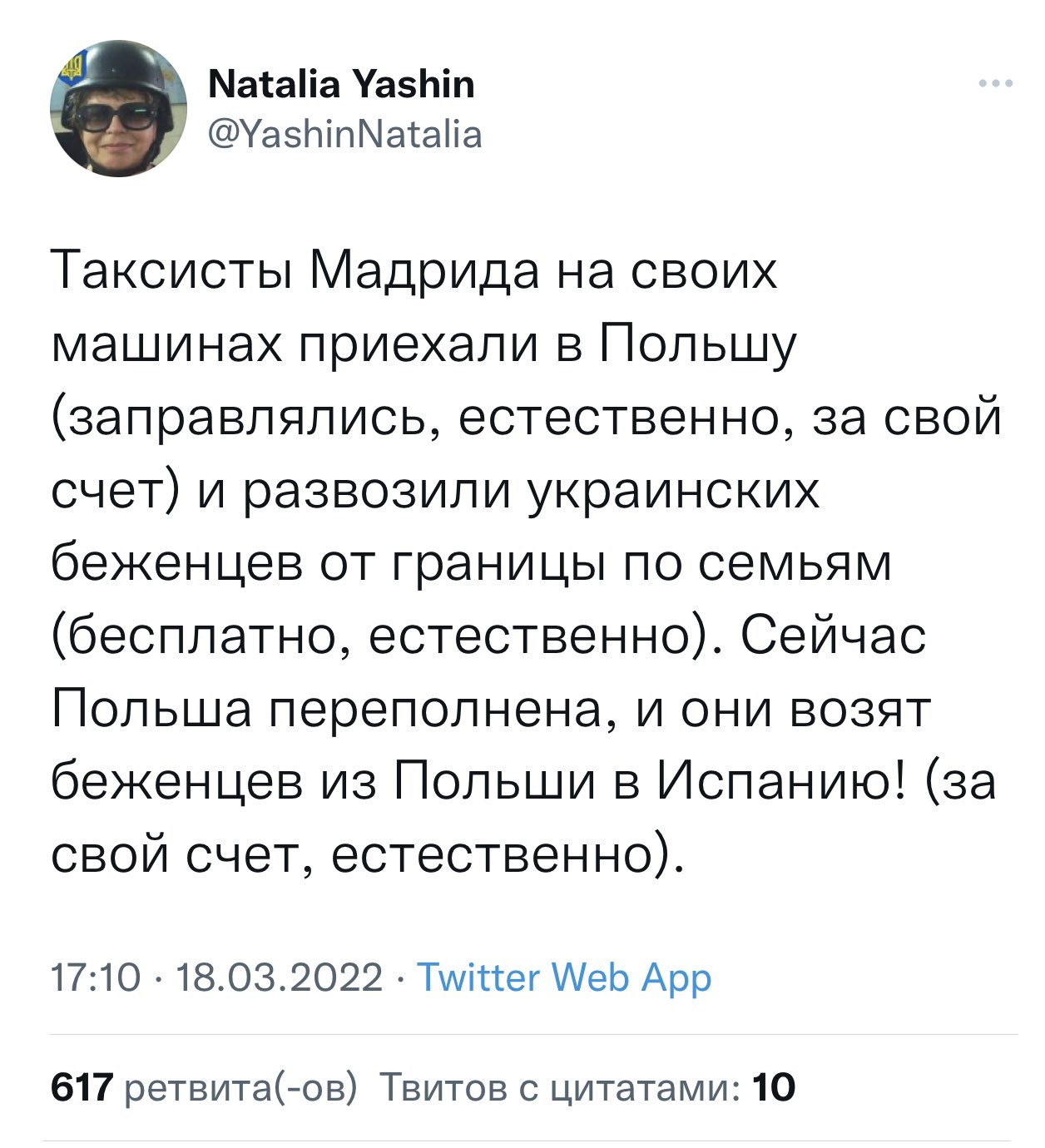1045x1148 pixels.
Task: Click the bold 10 quote count number
Action: 773,1086
